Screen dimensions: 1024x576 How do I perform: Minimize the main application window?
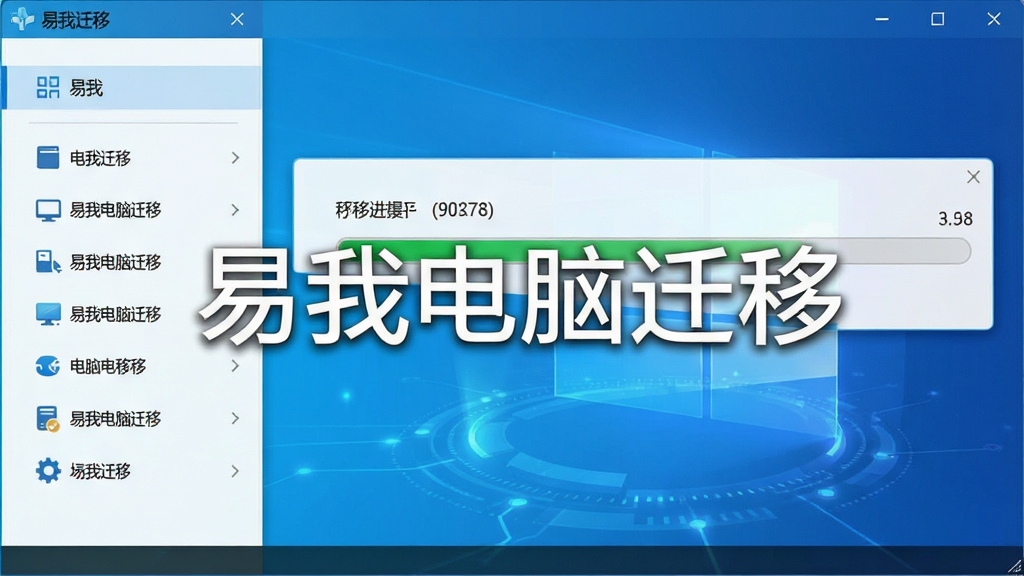(882, 20)
